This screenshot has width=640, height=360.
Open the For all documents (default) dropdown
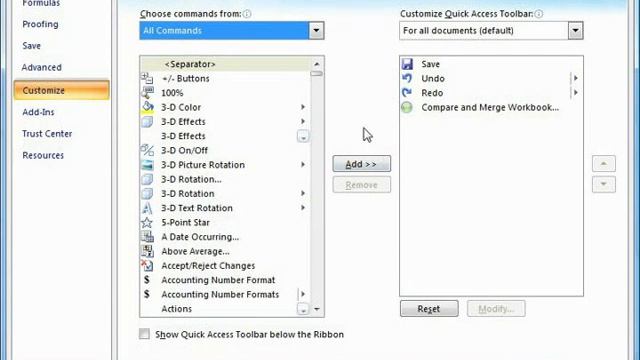pyautogui.click(x=575, y=31)
